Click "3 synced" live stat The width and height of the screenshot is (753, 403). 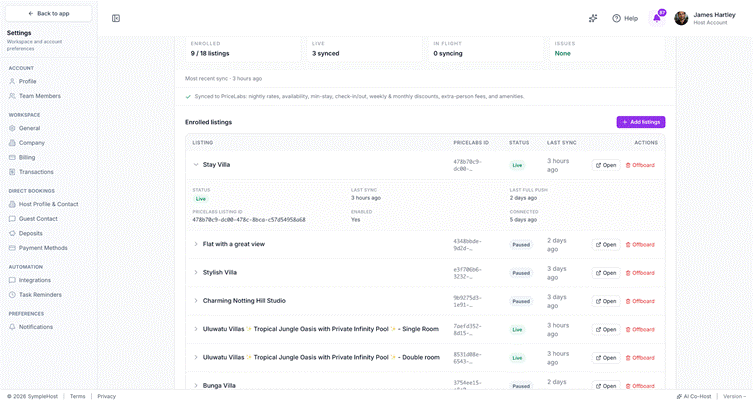click(x=326, y=53)
